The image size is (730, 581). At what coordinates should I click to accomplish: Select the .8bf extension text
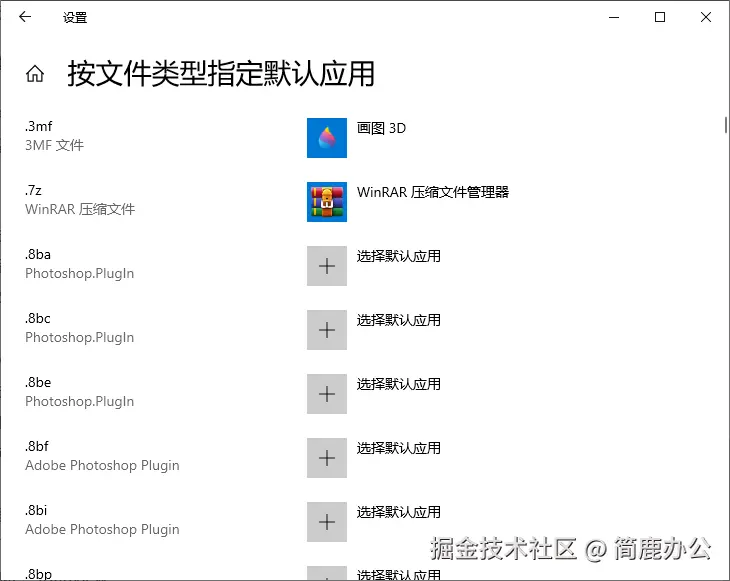tap(37, 446)
